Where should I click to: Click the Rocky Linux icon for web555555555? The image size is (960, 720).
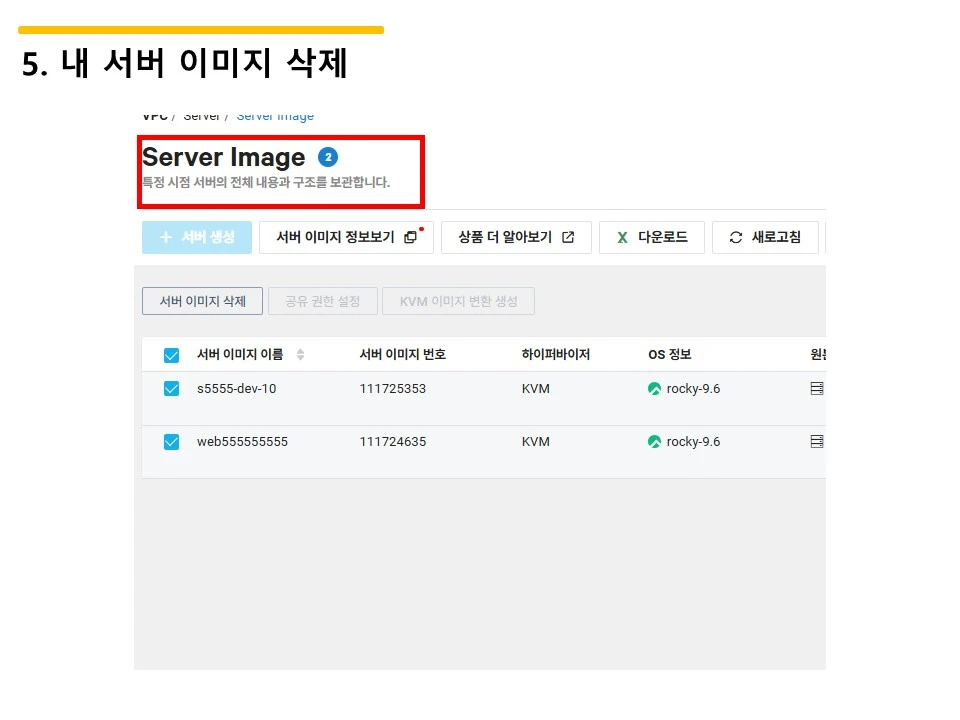654,442
